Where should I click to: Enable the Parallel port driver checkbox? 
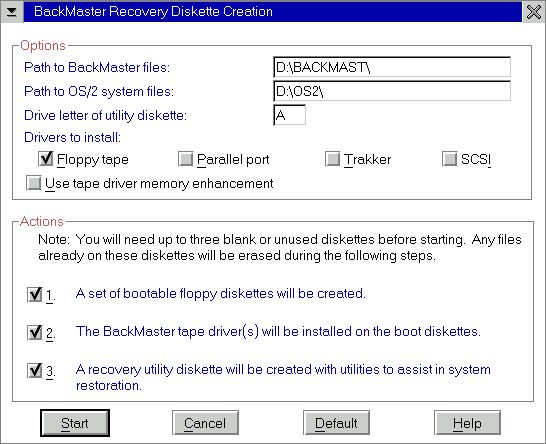point(186,159)
